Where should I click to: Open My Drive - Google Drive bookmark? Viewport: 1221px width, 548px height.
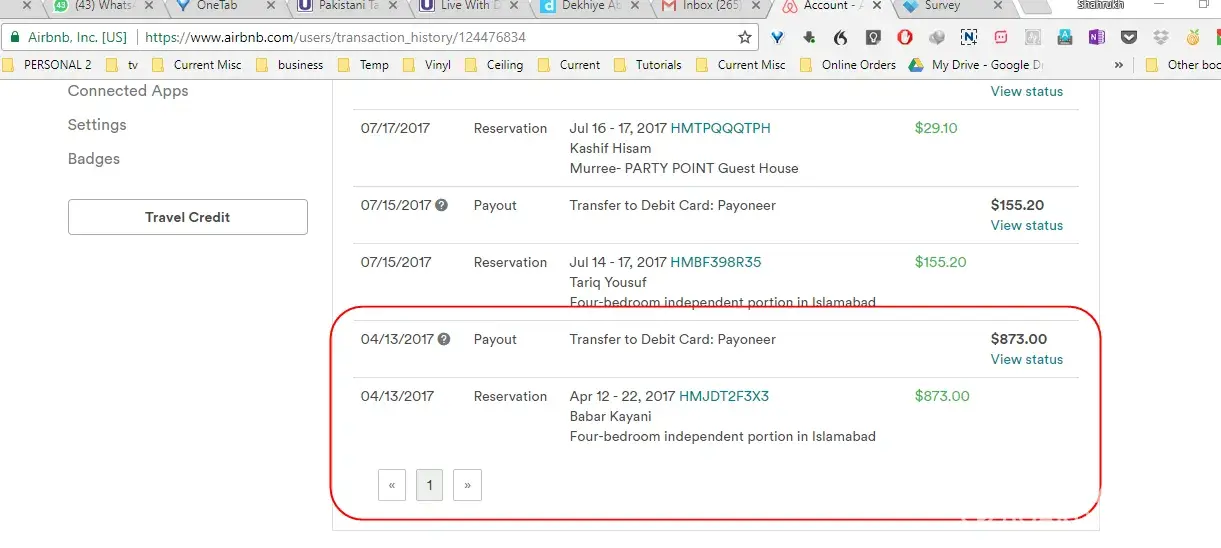click(976, 65)
